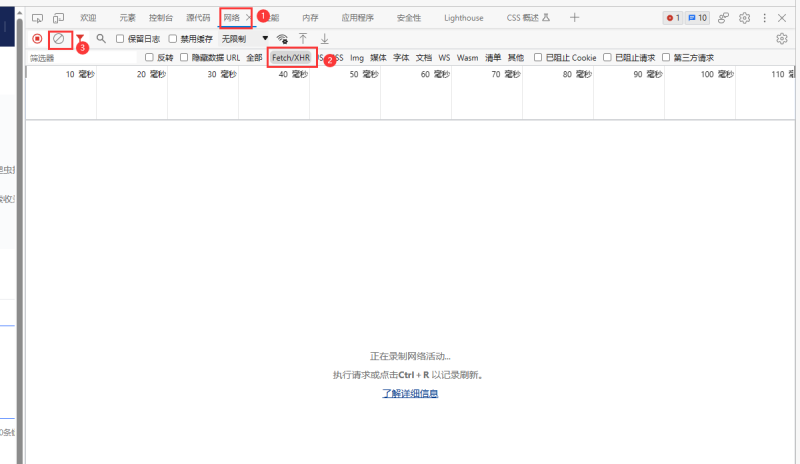Click the feedback people icon
The width and height of the screenshot is (800, 464).
click(723, 18)
